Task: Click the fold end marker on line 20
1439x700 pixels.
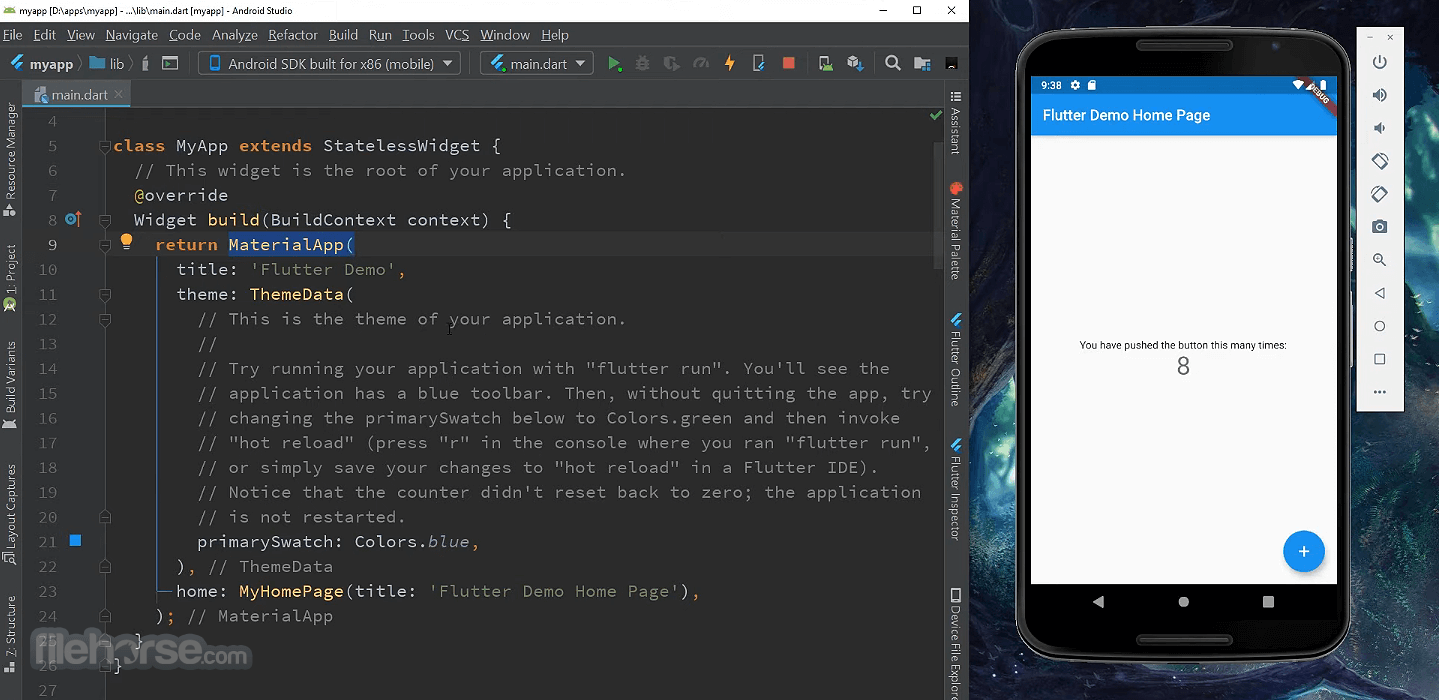Action: point(105,517)
